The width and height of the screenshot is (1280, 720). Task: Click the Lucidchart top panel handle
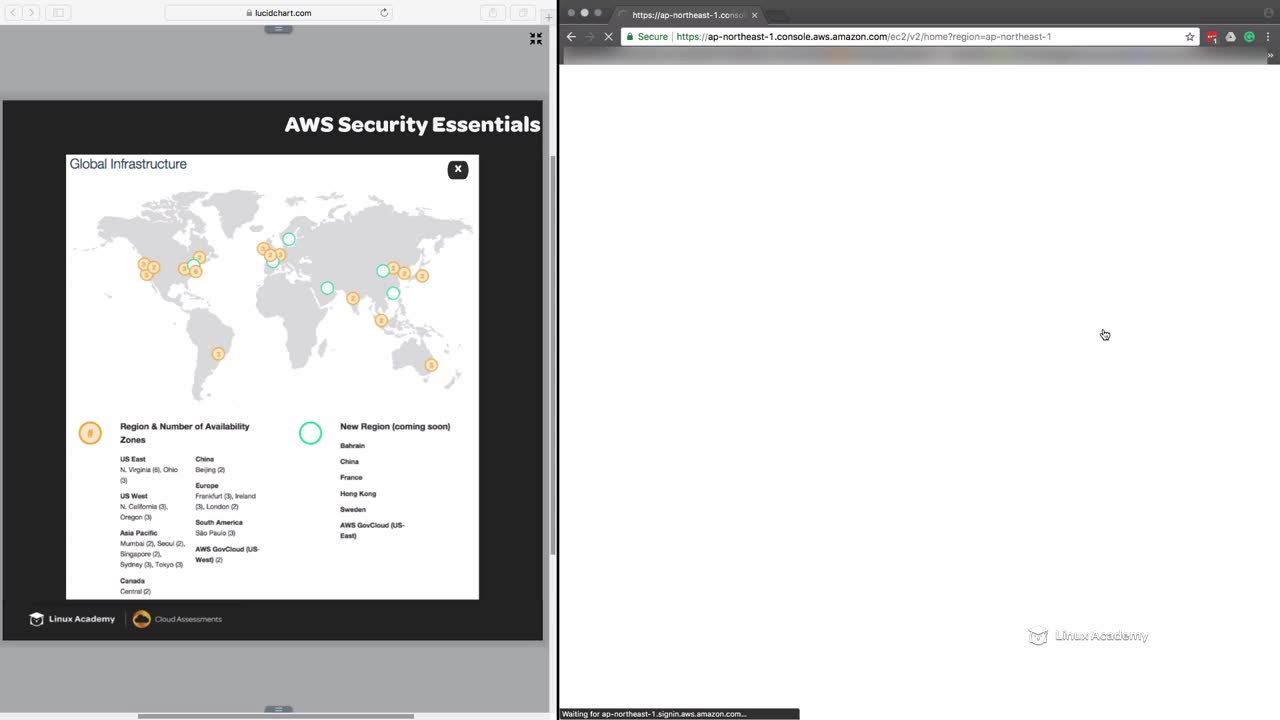[278, 29]
